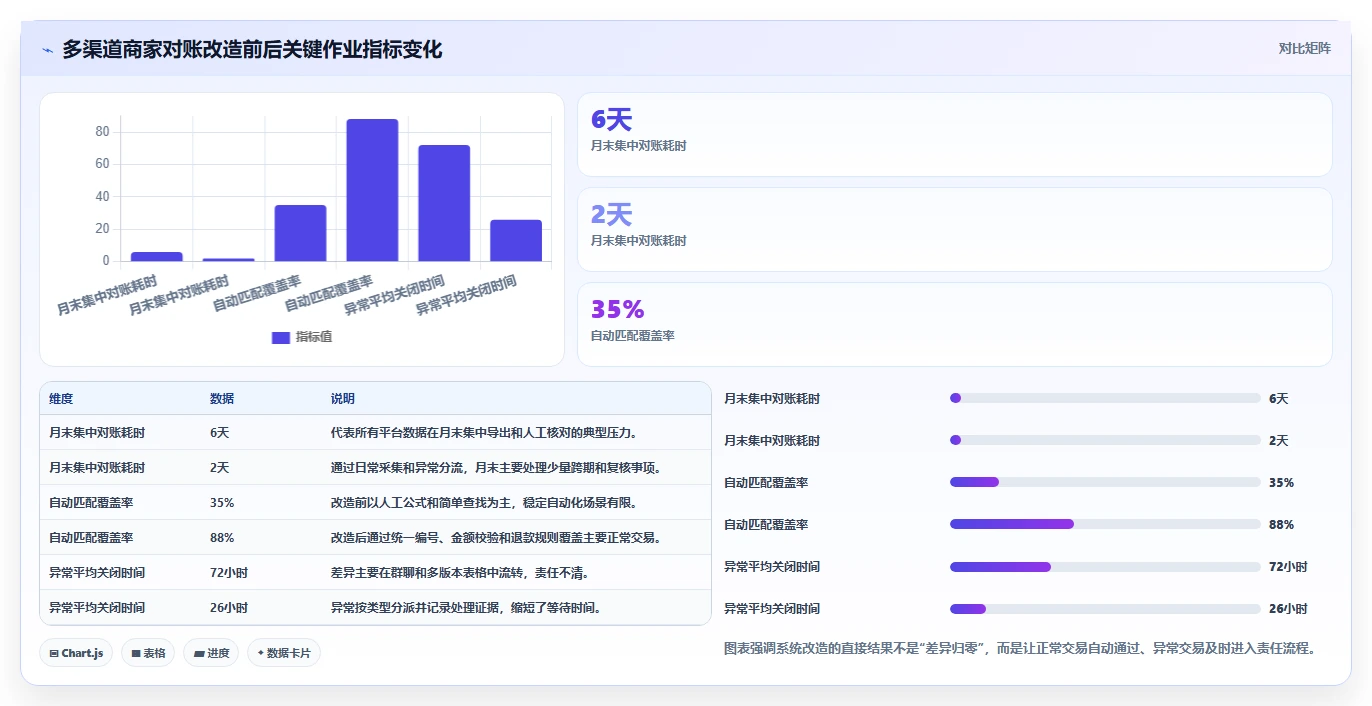Click the 数据卡片 chip
This screenshot has width=1372, height=706.
(x=284, y=653)
